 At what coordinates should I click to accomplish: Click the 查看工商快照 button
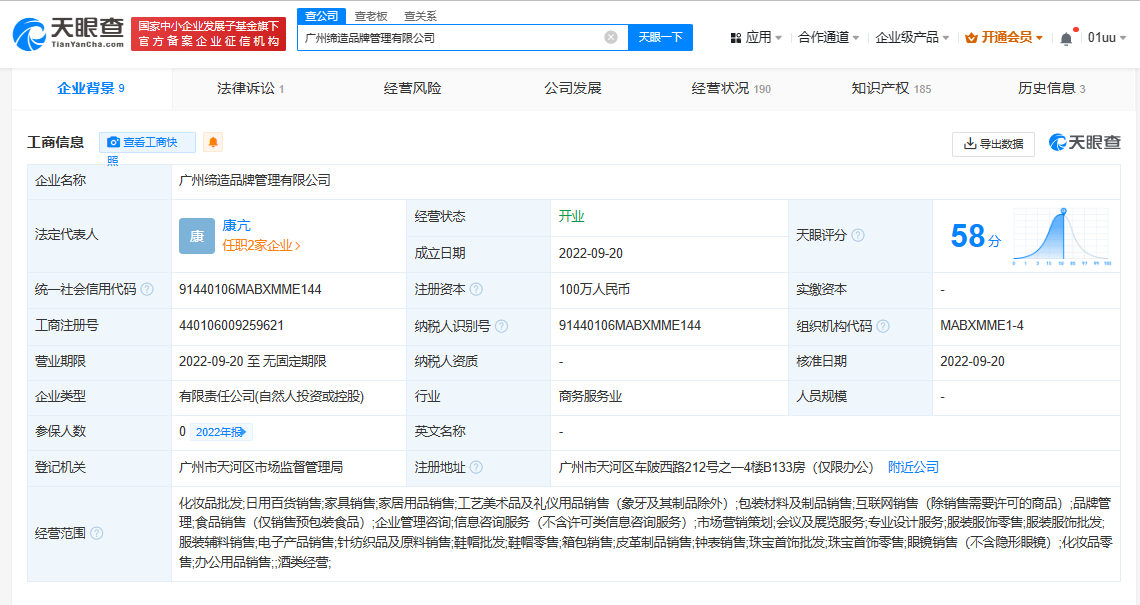click(x=148, y=143)
